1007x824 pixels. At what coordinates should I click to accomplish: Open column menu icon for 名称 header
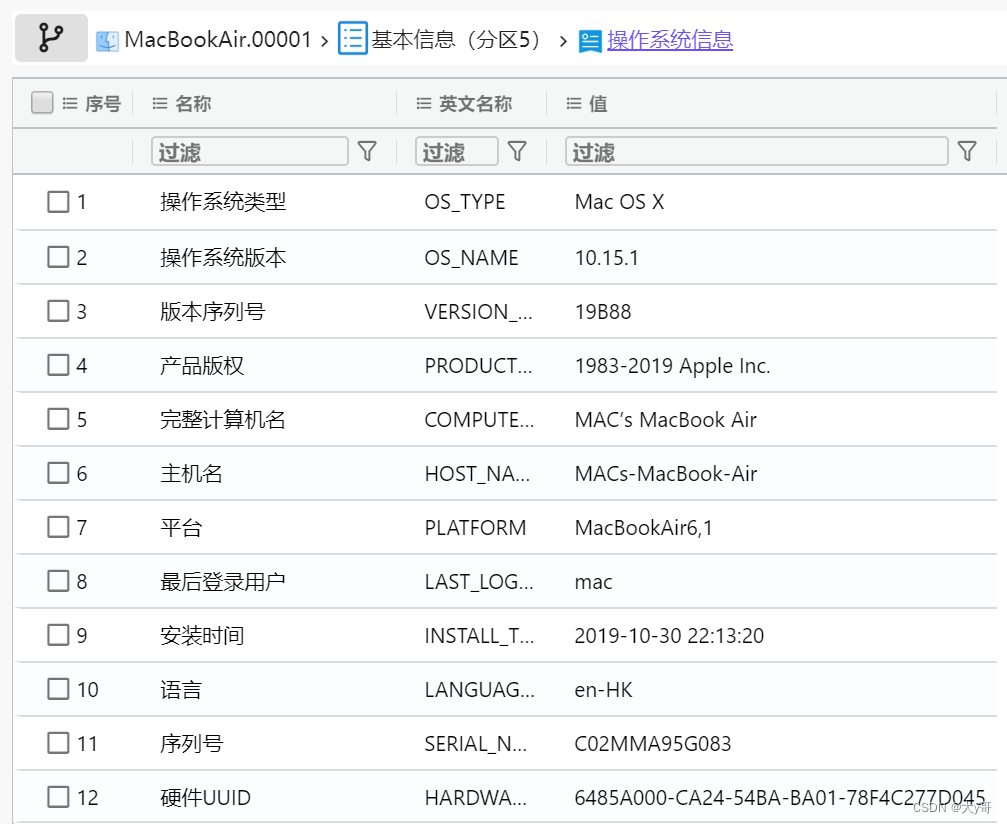click(160, 103)
